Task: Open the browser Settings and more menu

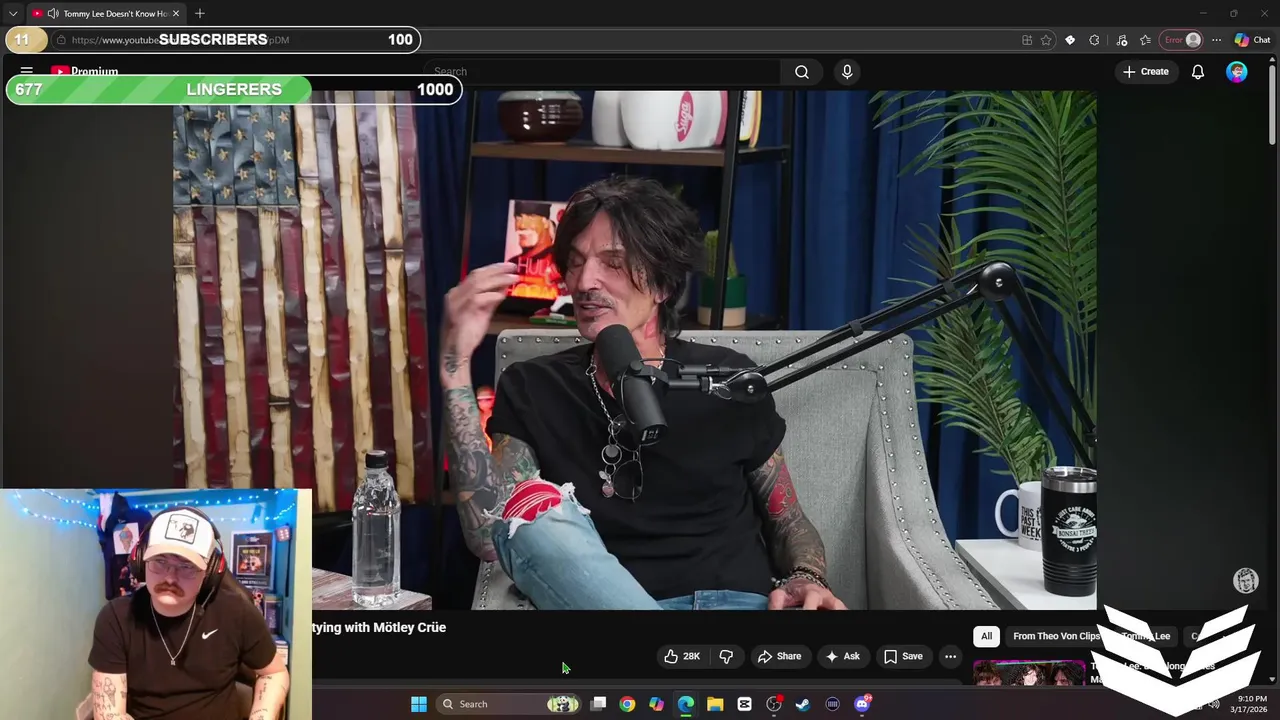Action: (x=1216, y=40)
